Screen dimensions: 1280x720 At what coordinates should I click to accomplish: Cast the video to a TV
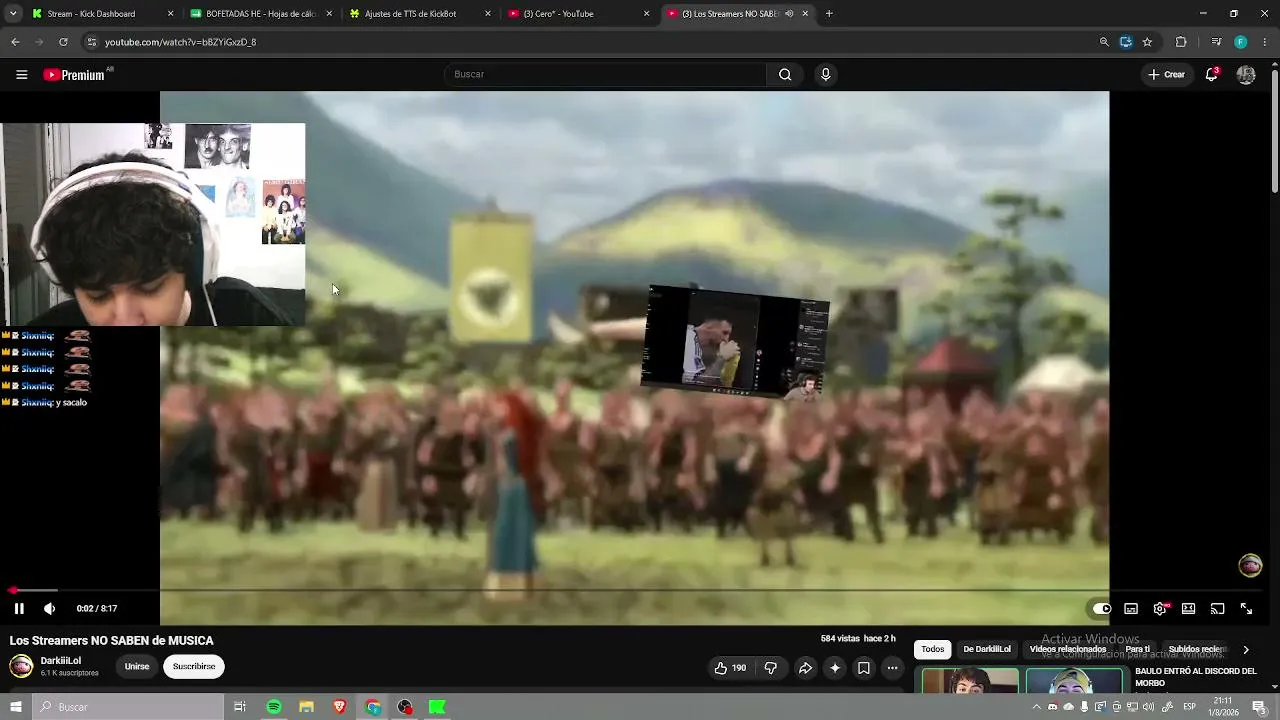click(1217, 608)
